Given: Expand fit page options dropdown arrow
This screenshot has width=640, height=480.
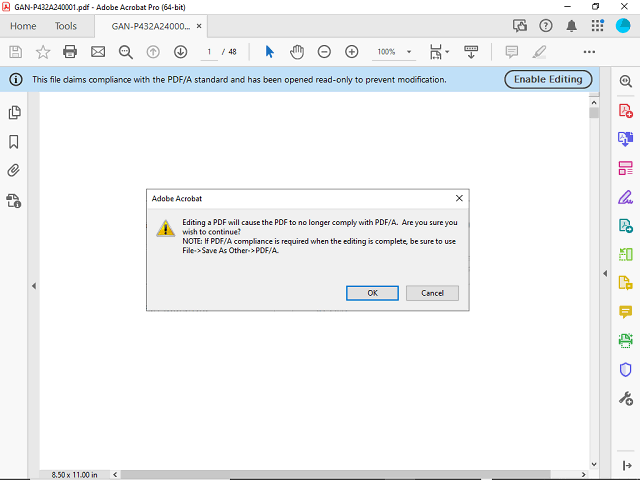Looking at the screenshot, I should (447, 52).
